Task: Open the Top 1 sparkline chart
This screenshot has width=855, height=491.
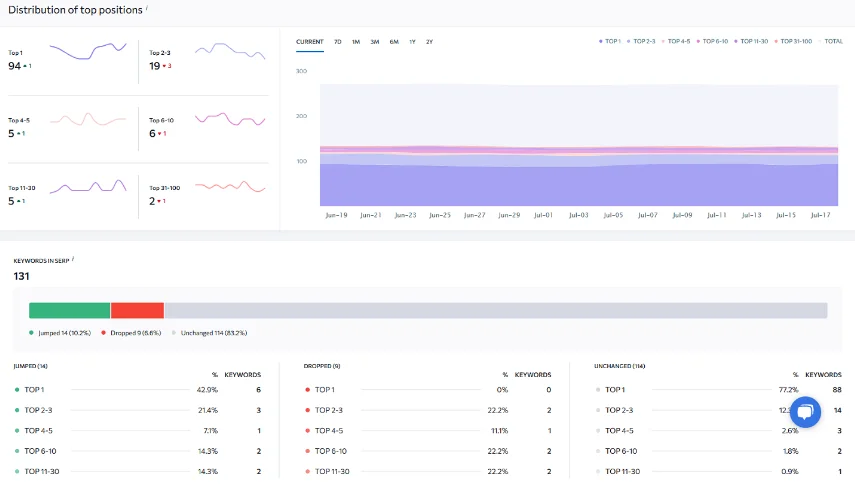Action: coord(88,51)
